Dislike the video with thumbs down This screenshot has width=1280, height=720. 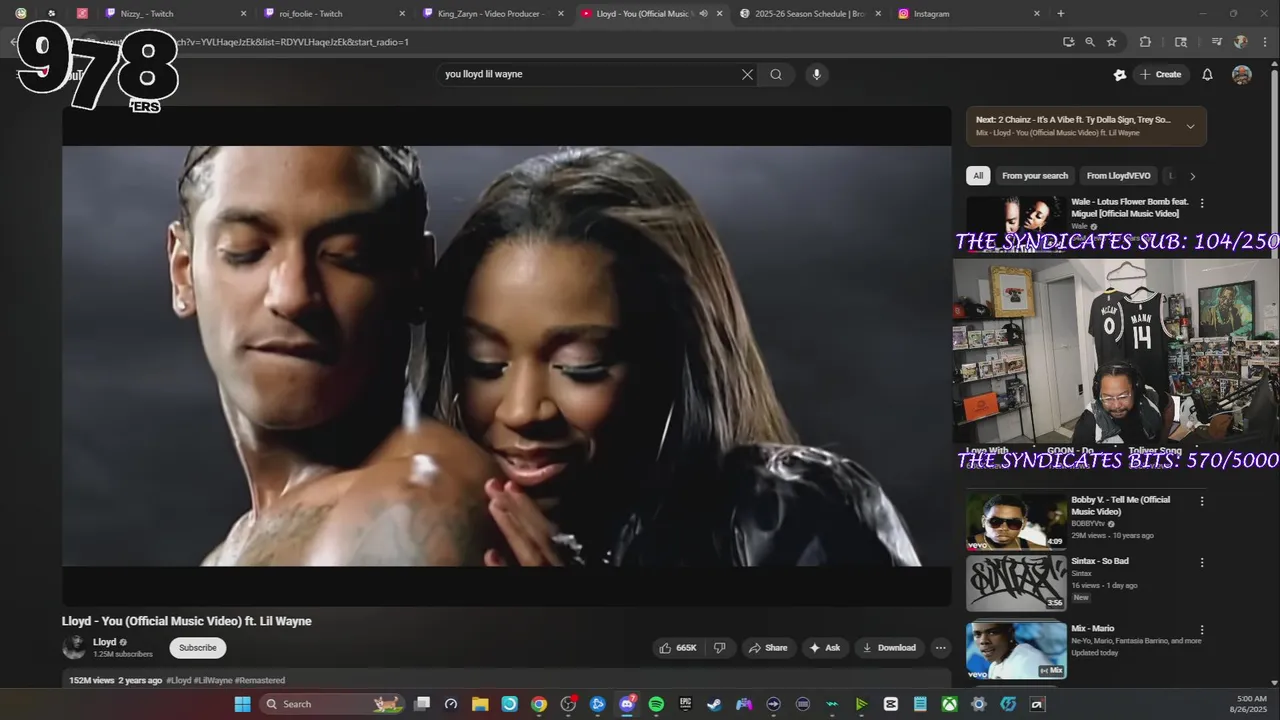coord(719,648)
